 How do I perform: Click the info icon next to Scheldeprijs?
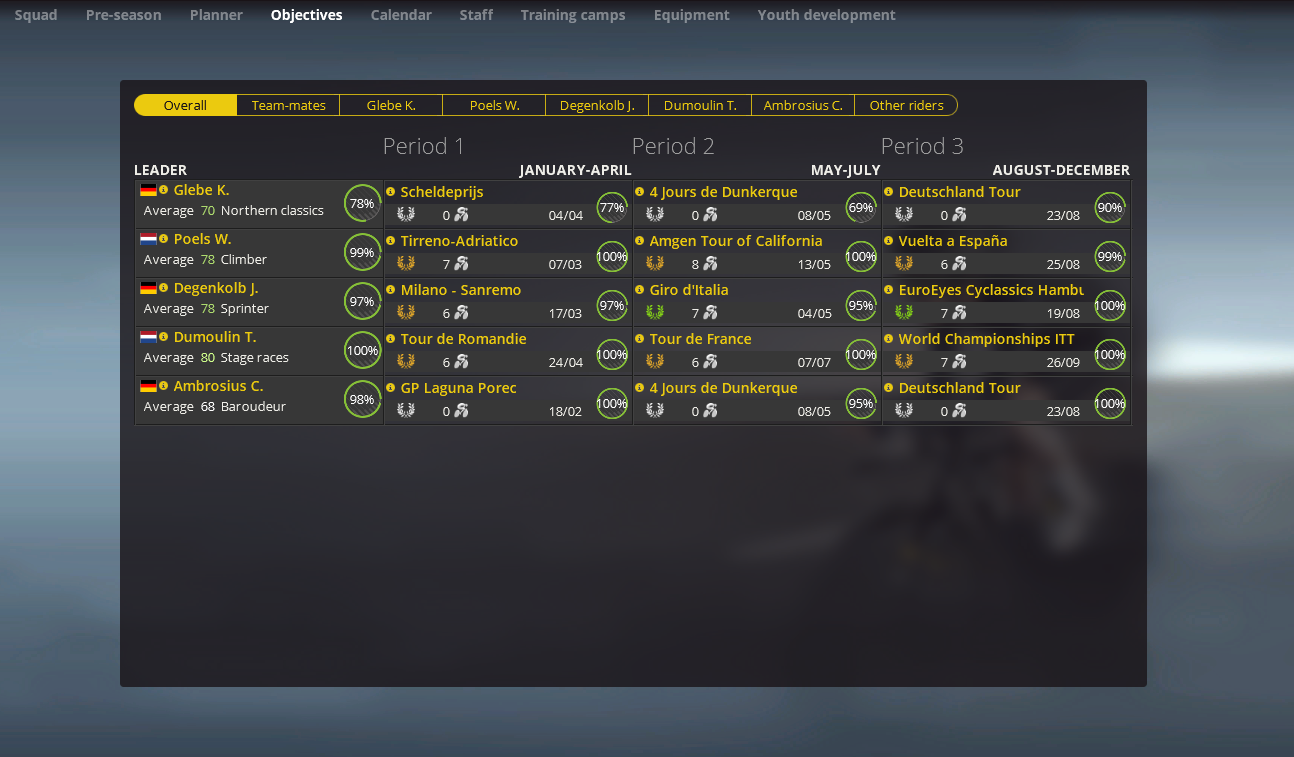point(390,192)
